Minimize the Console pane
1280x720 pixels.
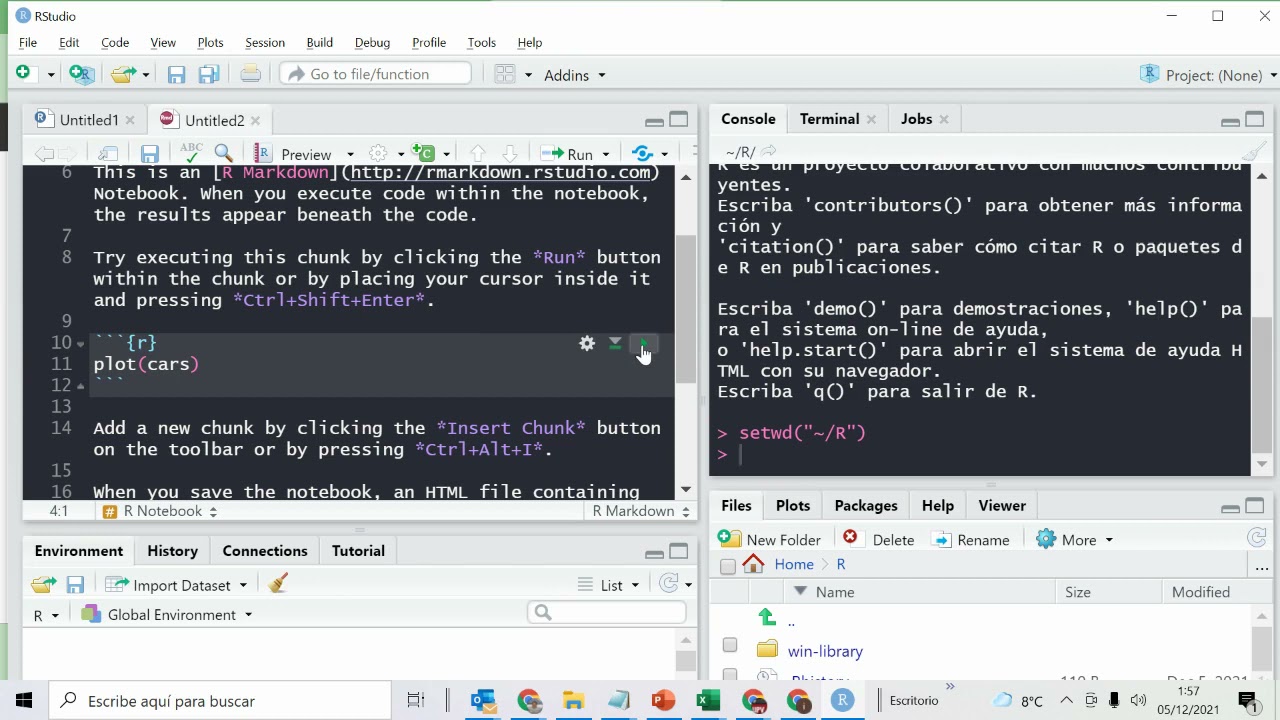[1230, 120]
